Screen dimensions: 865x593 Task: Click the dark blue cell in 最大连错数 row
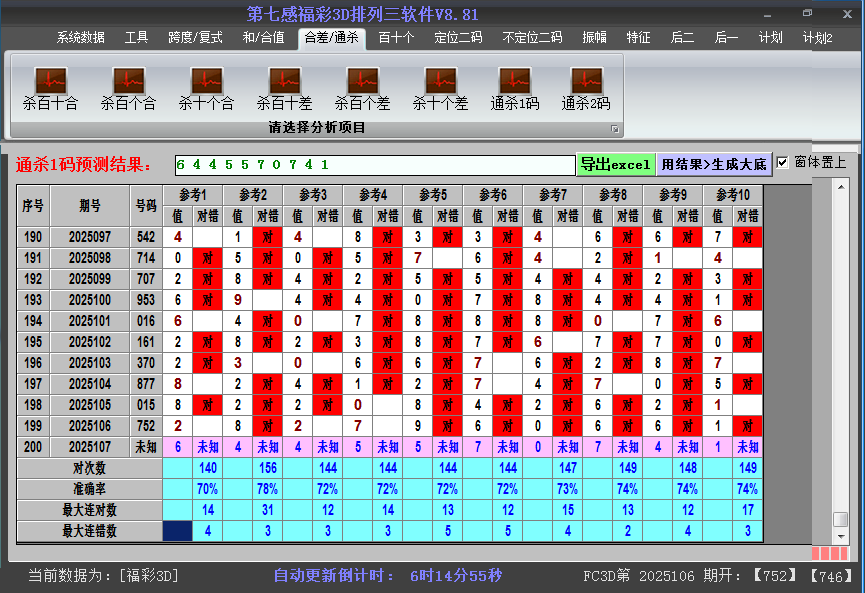click(178, 531)
